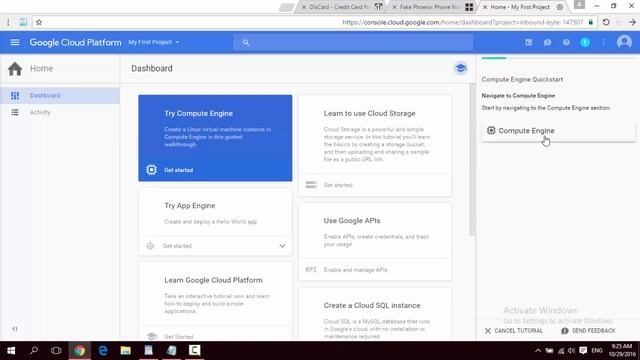Click the Learn to use Cloud Storage title

click(369, 113)
